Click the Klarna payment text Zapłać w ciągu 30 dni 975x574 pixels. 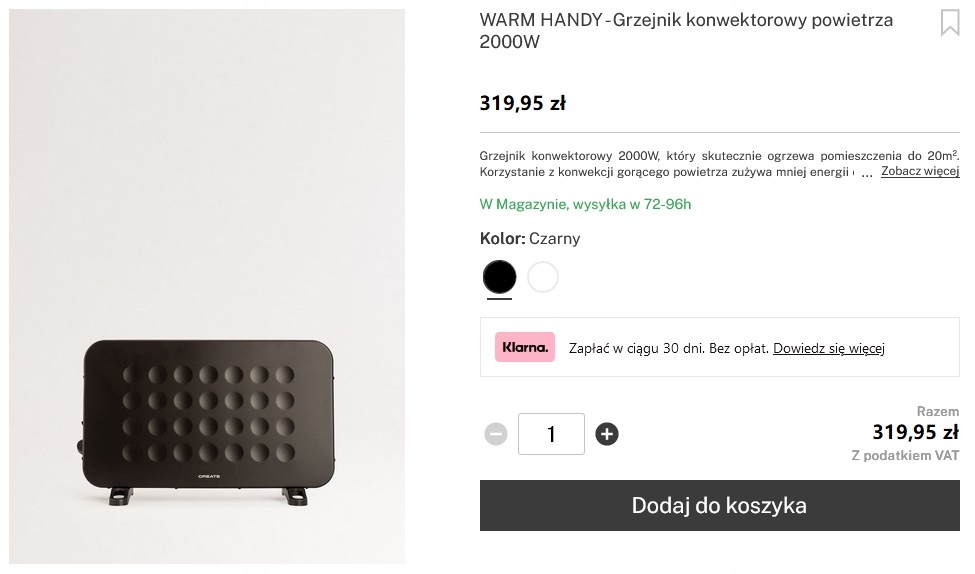pos(668,348)
